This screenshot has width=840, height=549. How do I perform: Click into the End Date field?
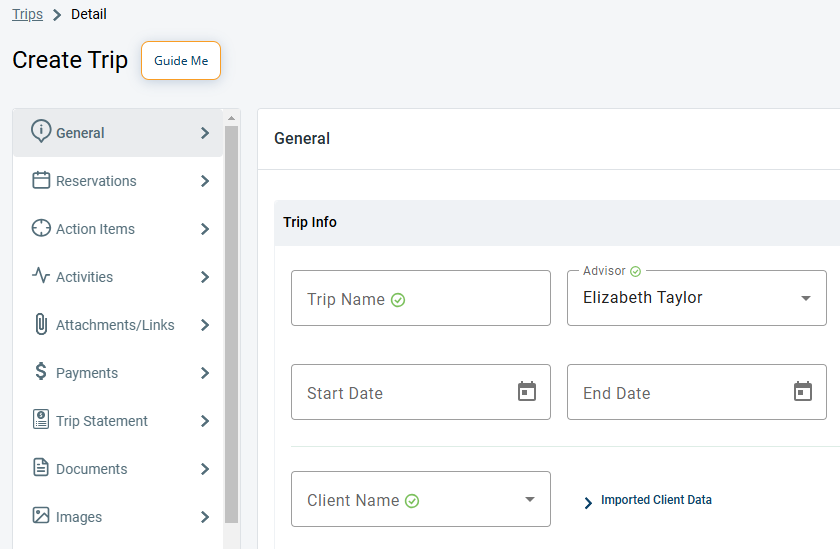pyautogui.click(x=697, y=392)
